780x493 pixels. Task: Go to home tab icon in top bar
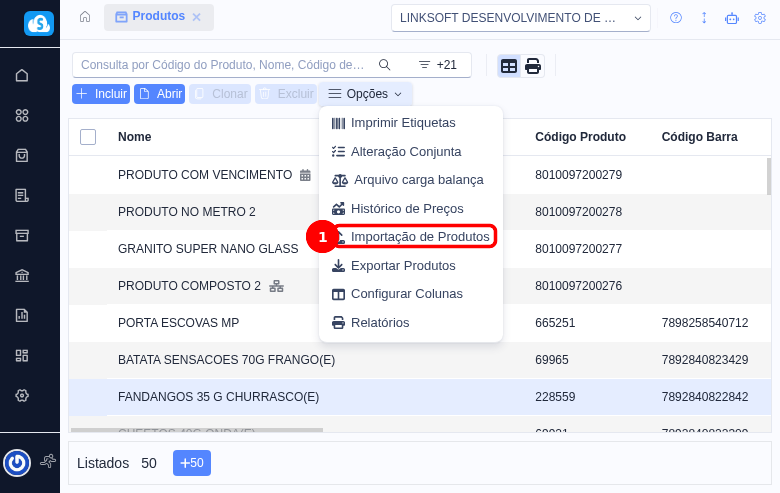[85, 17]
